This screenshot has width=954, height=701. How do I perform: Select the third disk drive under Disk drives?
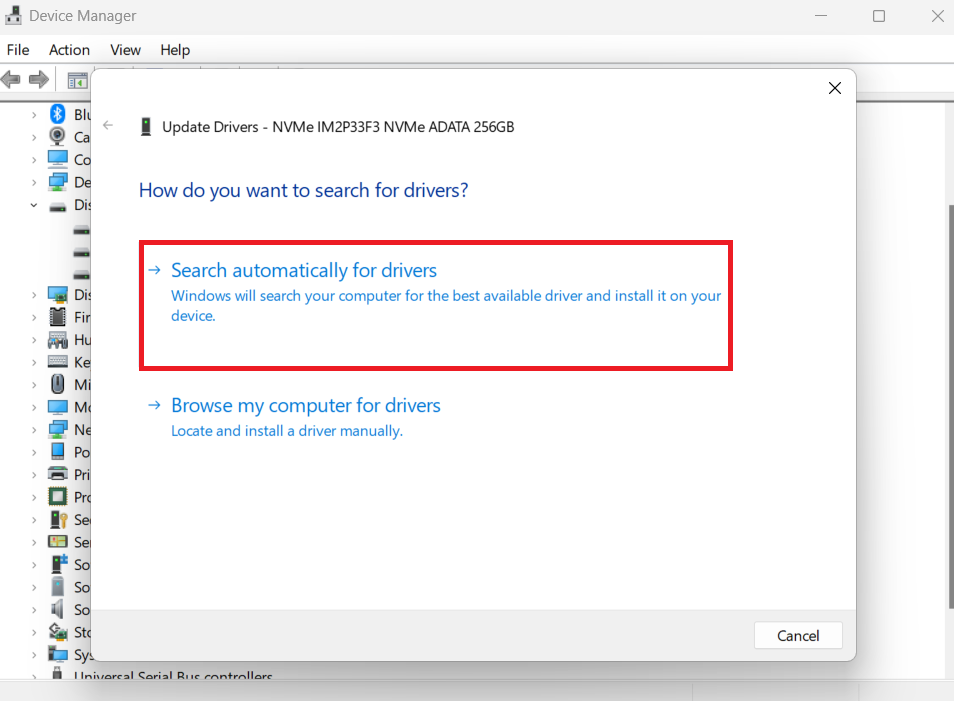click(82, 275)
